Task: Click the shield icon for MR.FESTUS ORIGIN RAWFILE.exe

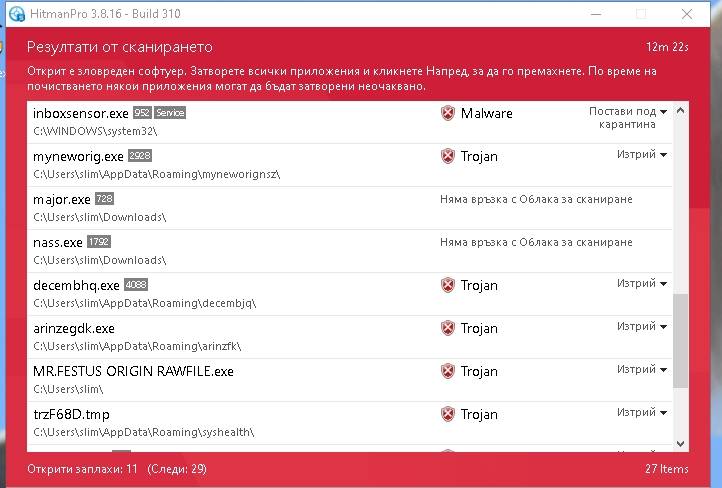Action: click(448, 371)
